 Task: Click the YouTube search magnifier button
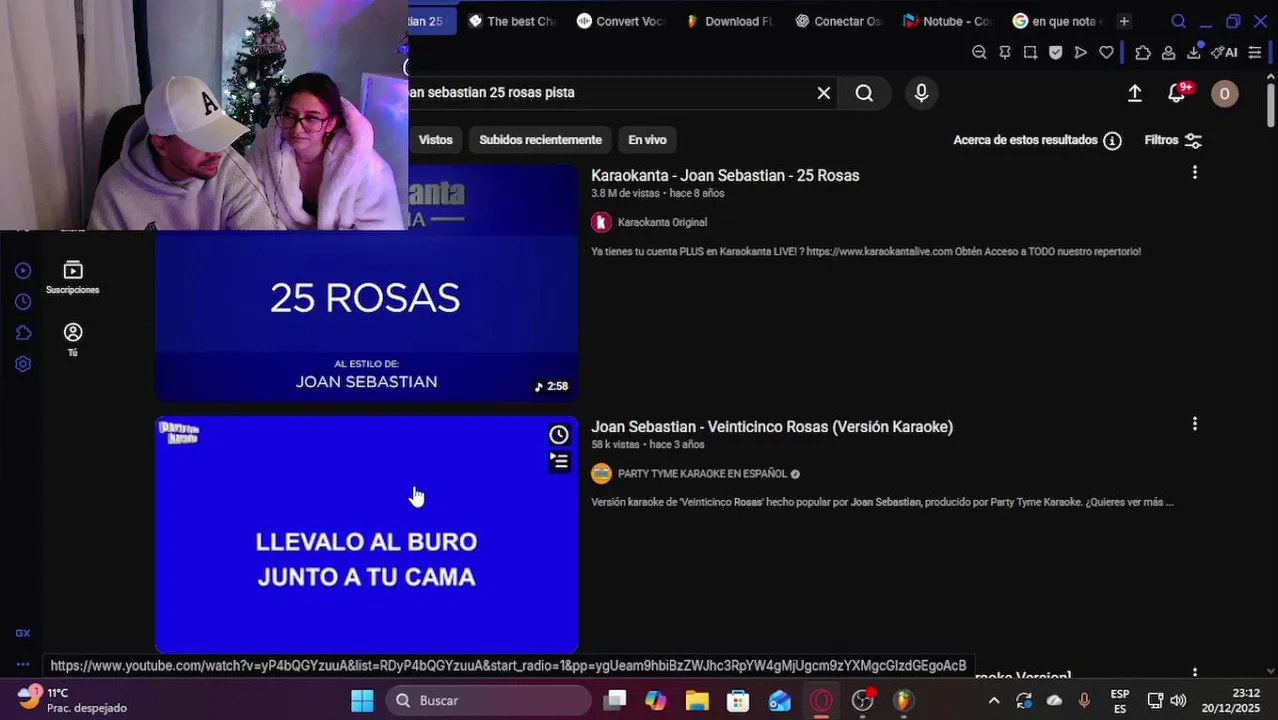coord(864,93)
